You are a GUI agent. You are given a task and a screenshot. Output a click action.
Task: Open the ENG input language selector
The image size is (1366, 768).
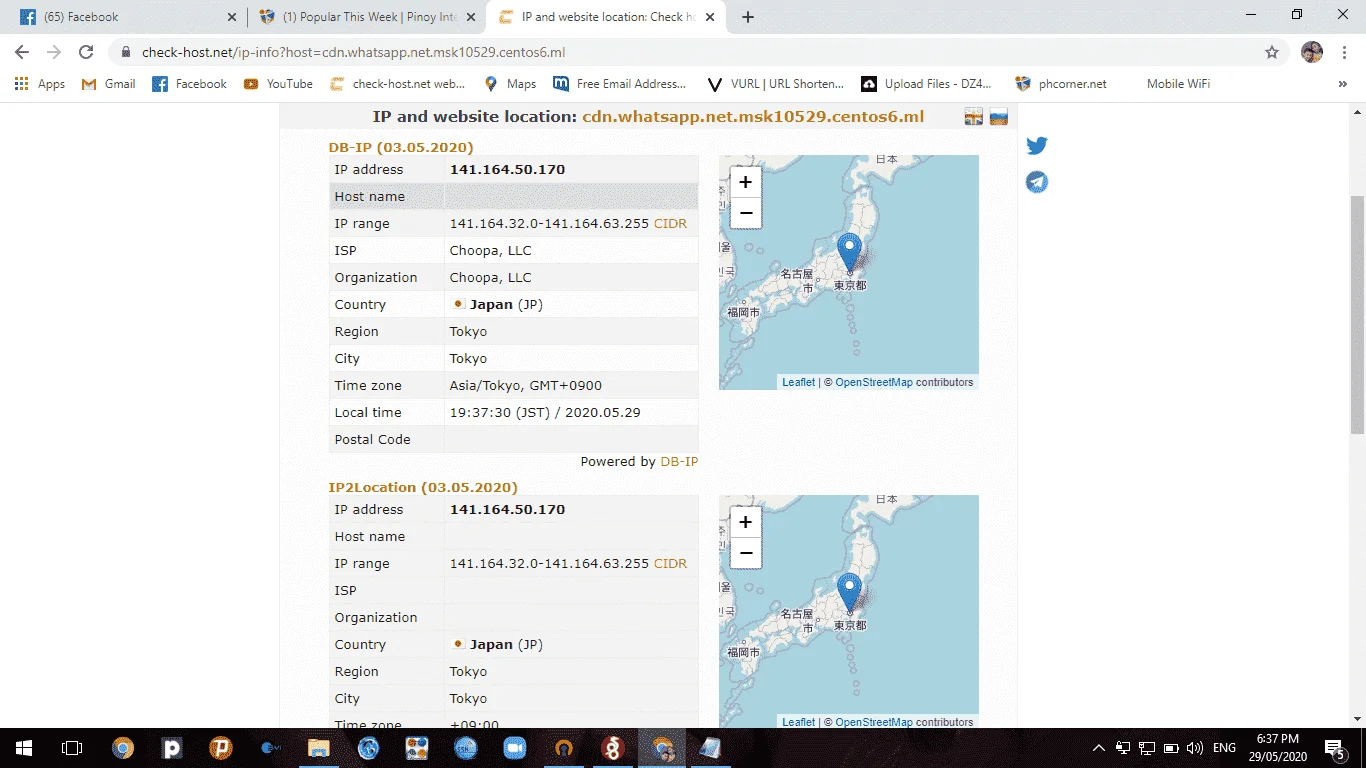(x=1224, y=748)
